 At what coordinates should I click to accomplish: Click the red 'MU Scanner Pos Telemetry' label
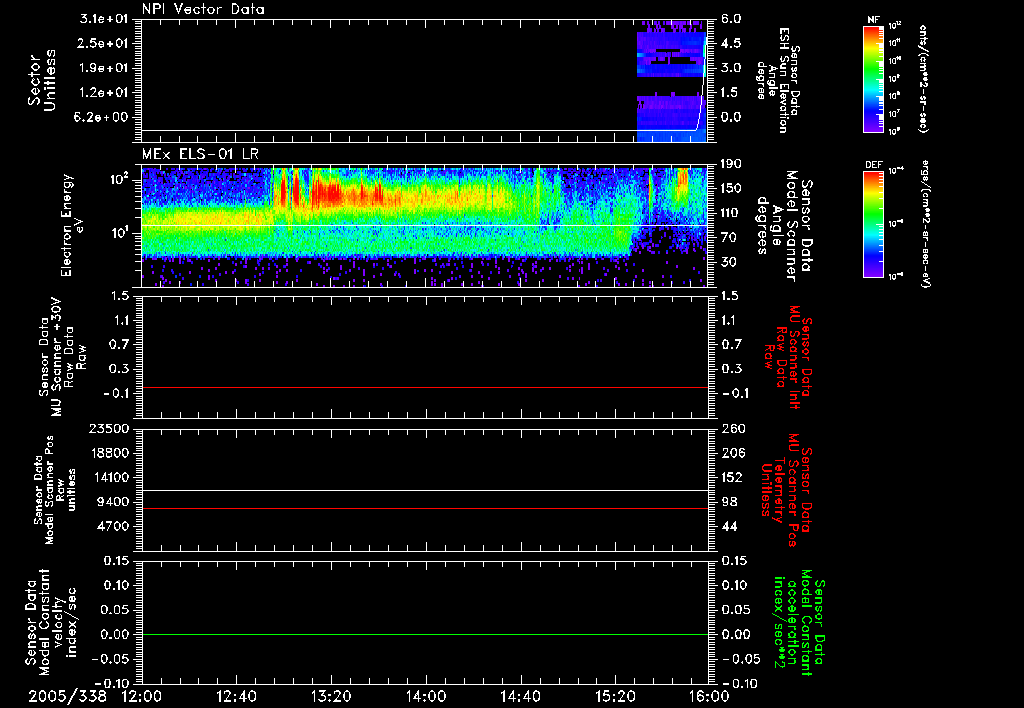pos(787,490)
